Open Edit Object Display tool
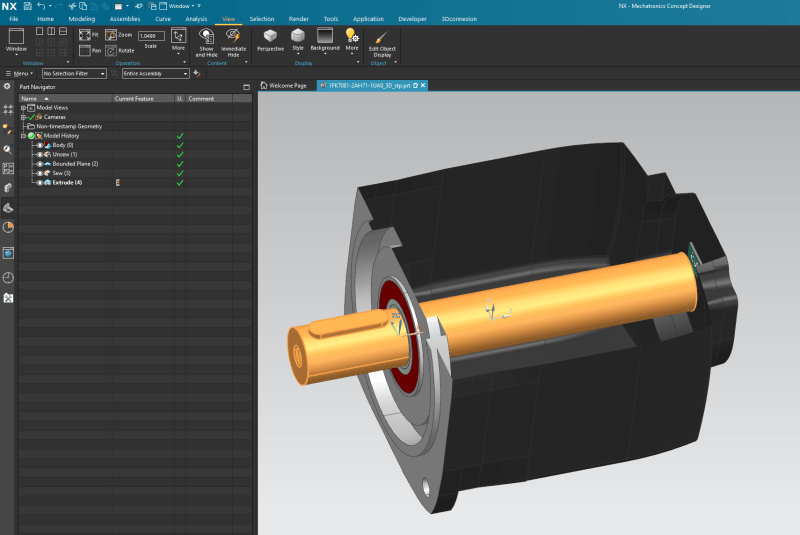 [382, 43]
